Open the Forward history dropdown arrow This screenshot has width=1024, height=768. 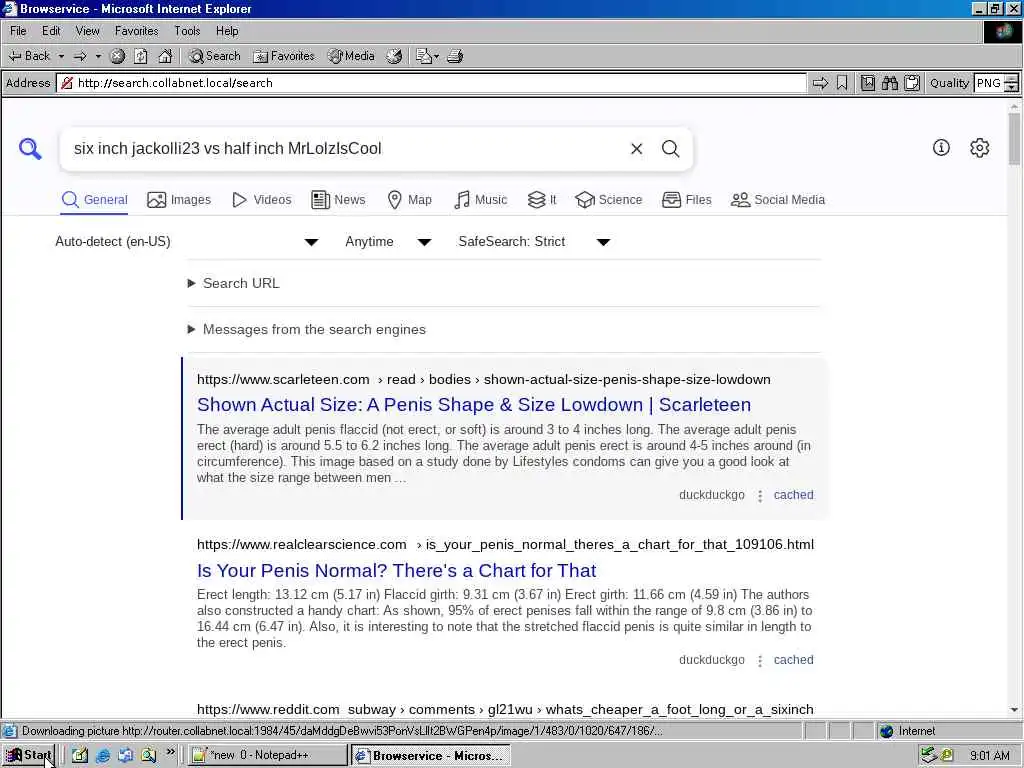pos(98,56)
